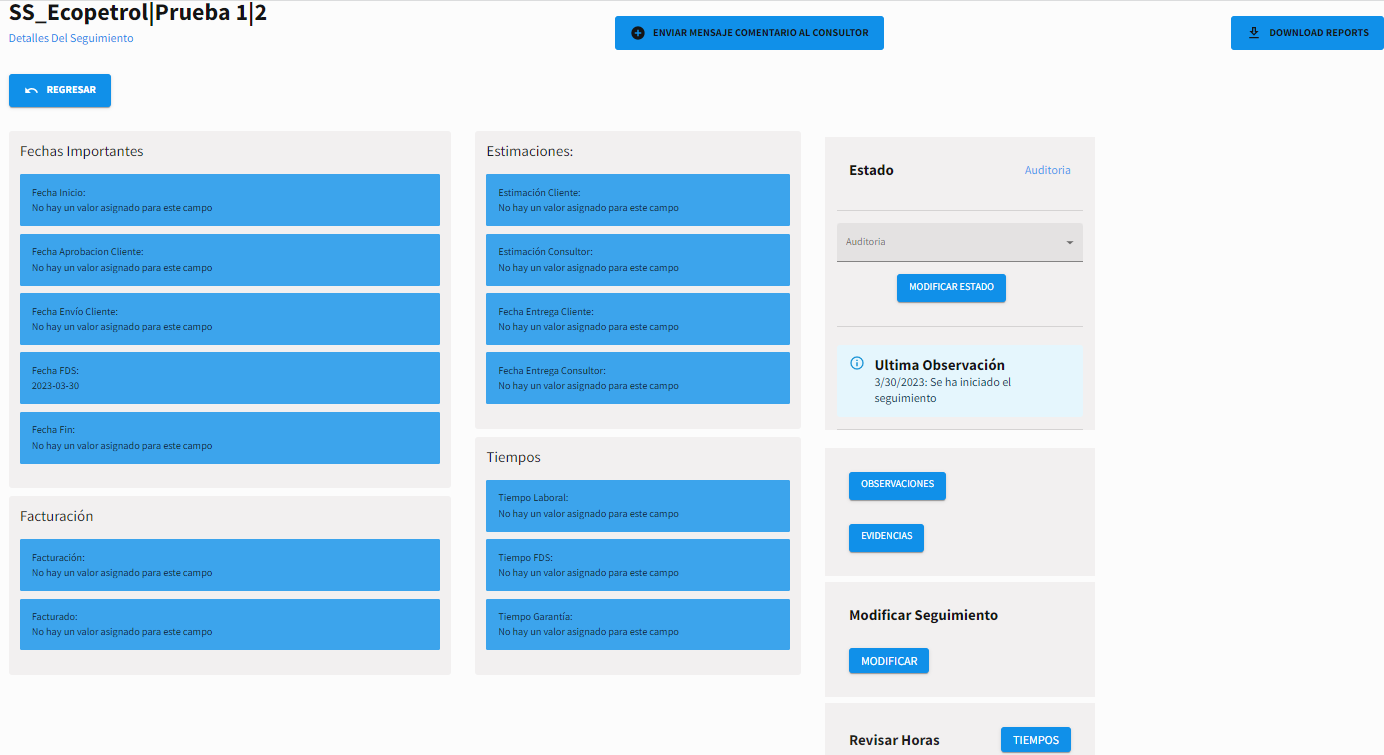Select the Estimación Cliente card
This screenshot has width=1384, height=755.
[x=638, y=200]
